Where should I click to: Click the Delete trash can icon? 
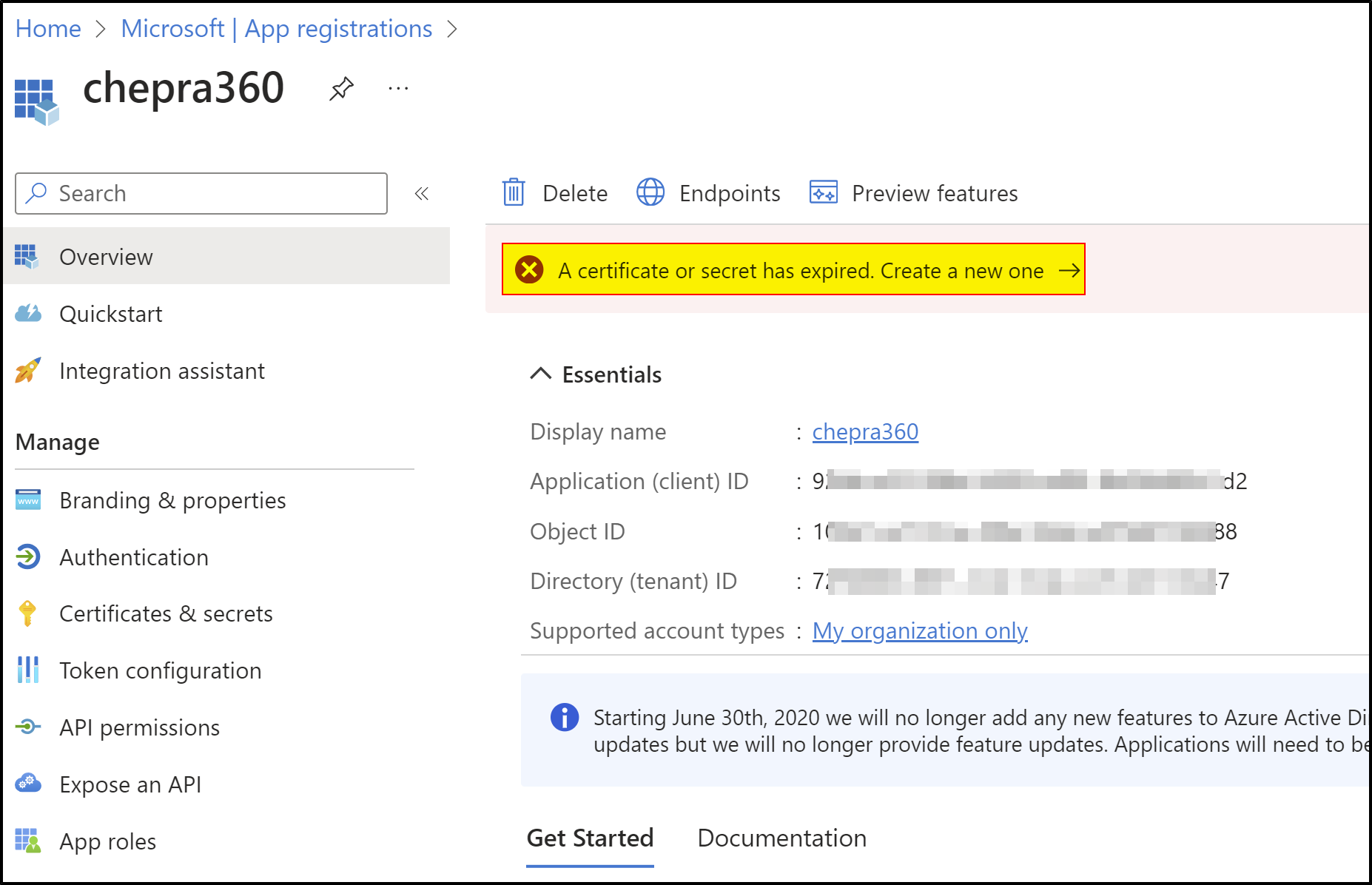tap(514, 192)
